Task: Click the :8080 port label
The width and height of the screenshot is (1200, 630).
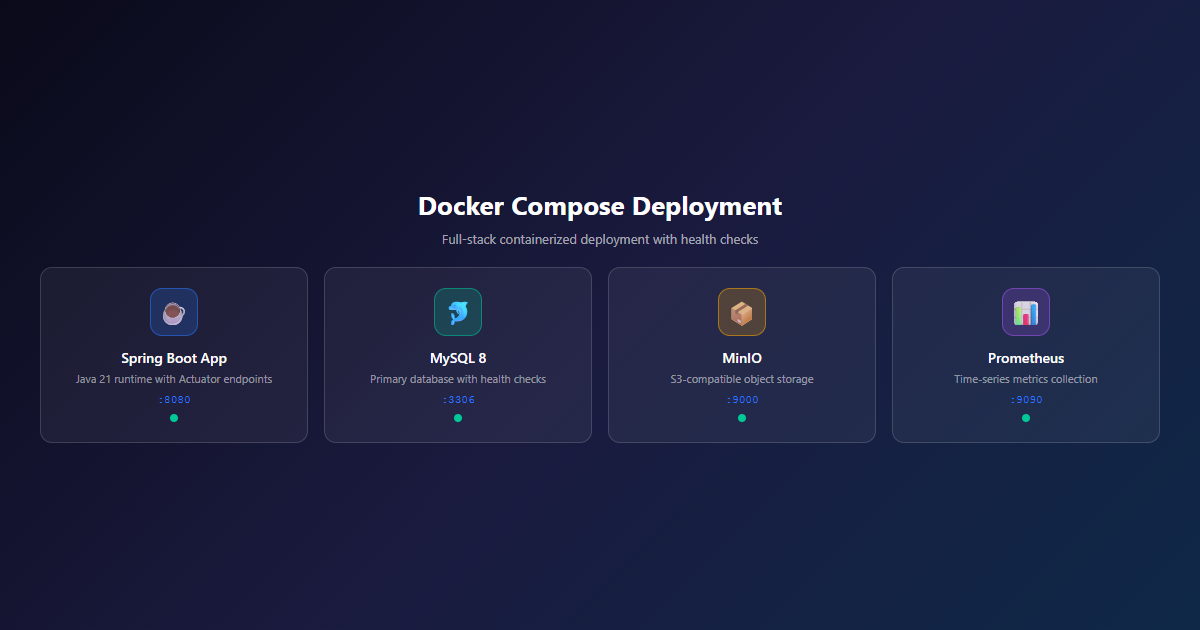Action: coord(174,400)
